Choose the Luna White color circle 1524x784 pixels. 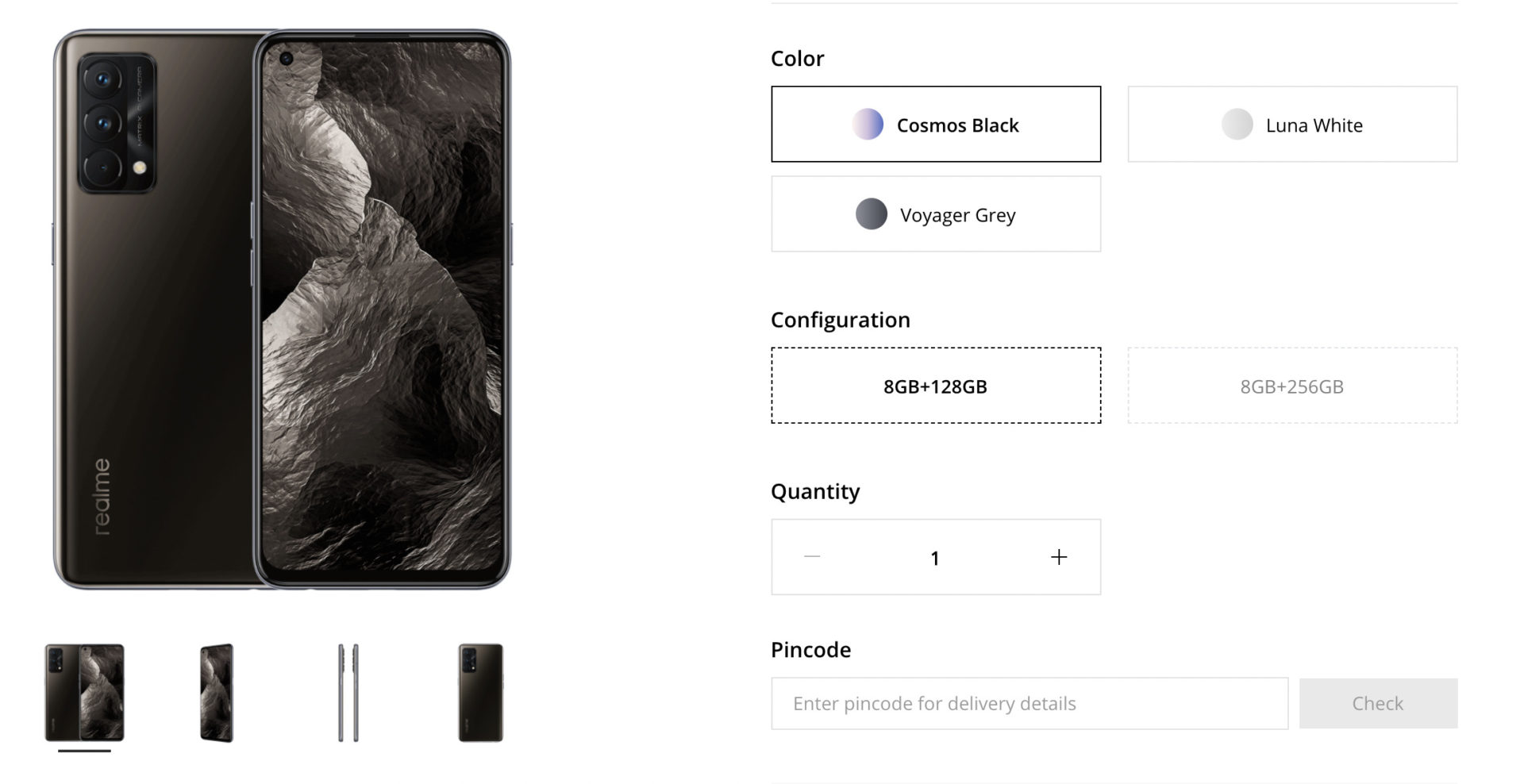point(1237,125)
